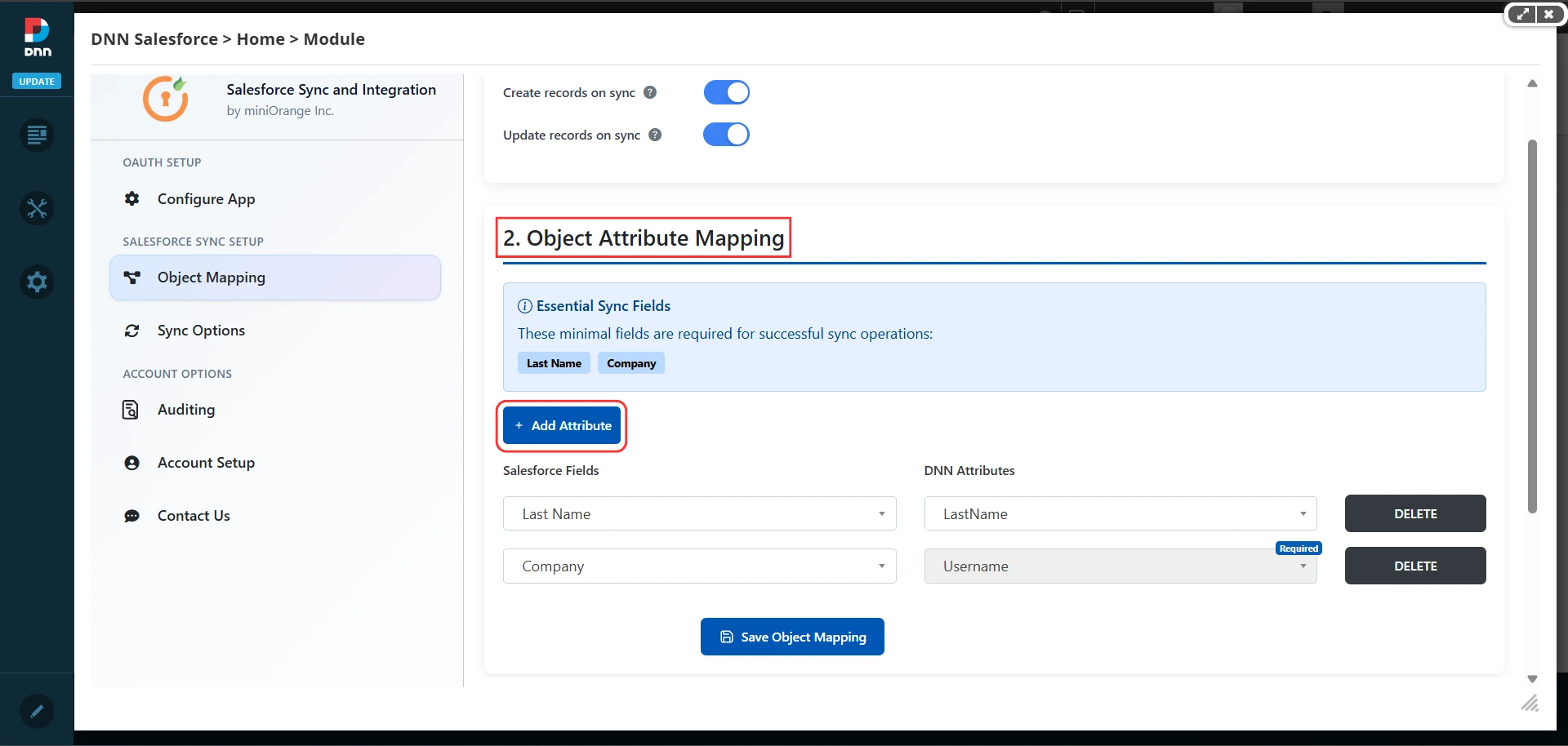Show help for Update records on sync

[x=655, y=135]
